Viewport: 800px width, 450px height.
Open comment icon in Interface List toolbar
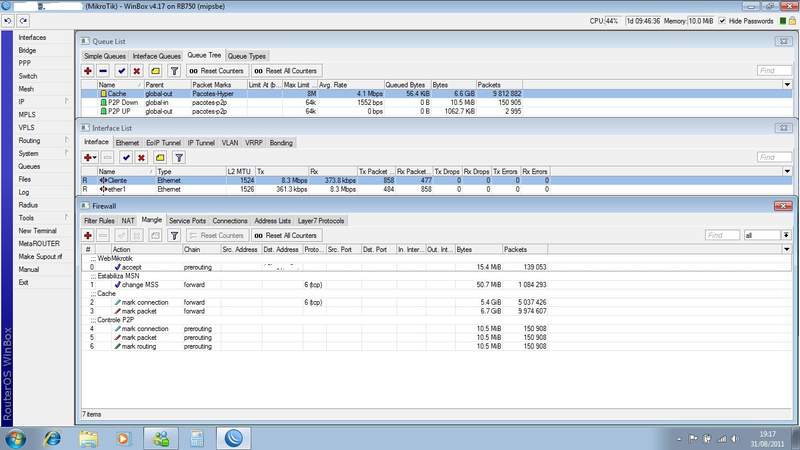[160, 158]
